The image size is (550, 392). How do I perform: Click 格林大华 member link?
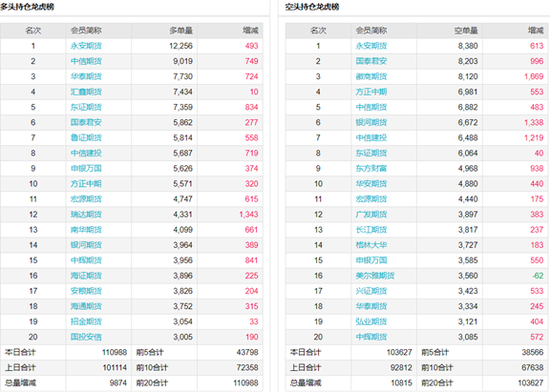coord(371,245)
